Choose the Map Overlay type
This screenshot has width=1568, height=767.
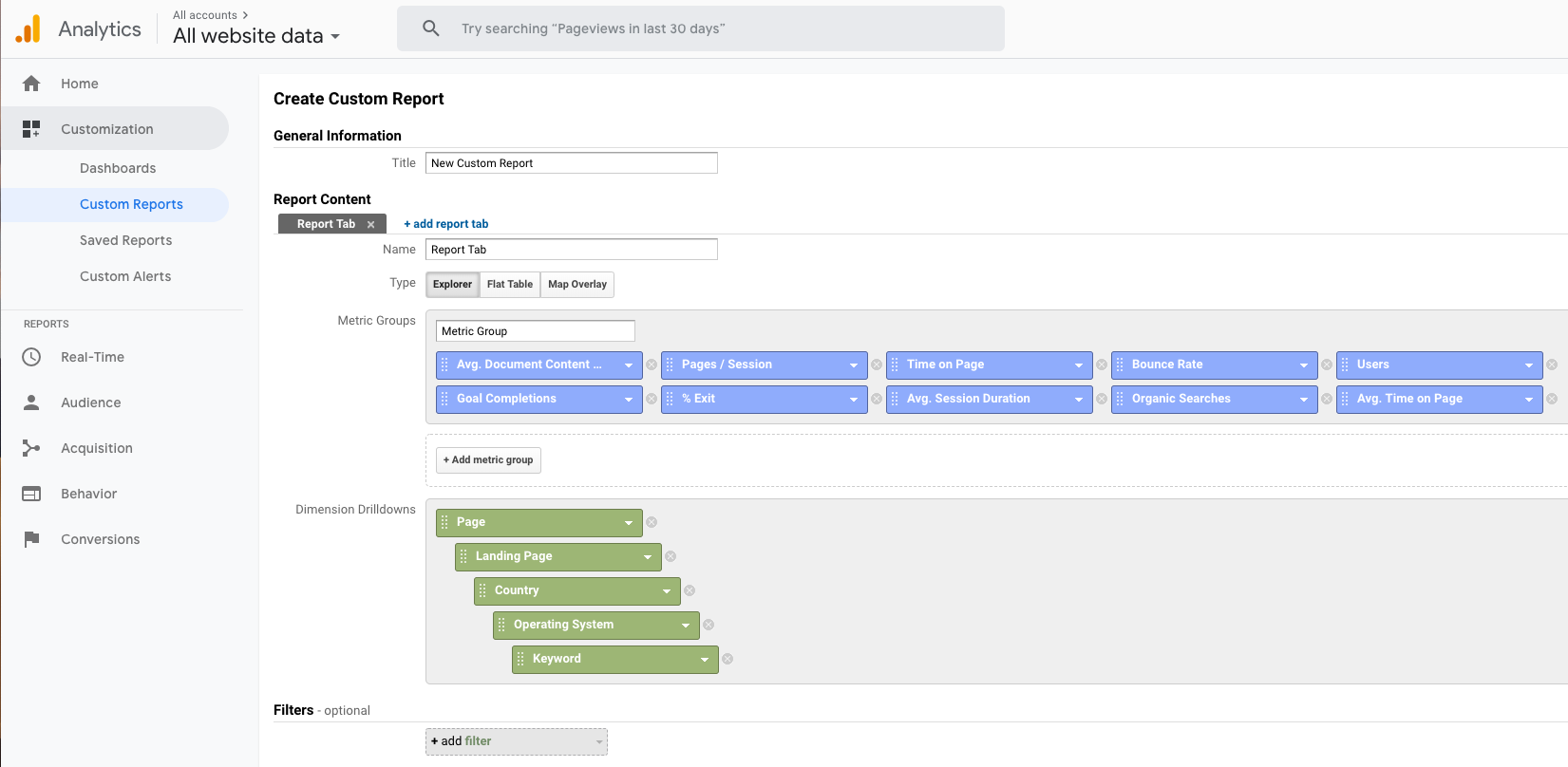[x=577, y=285]
